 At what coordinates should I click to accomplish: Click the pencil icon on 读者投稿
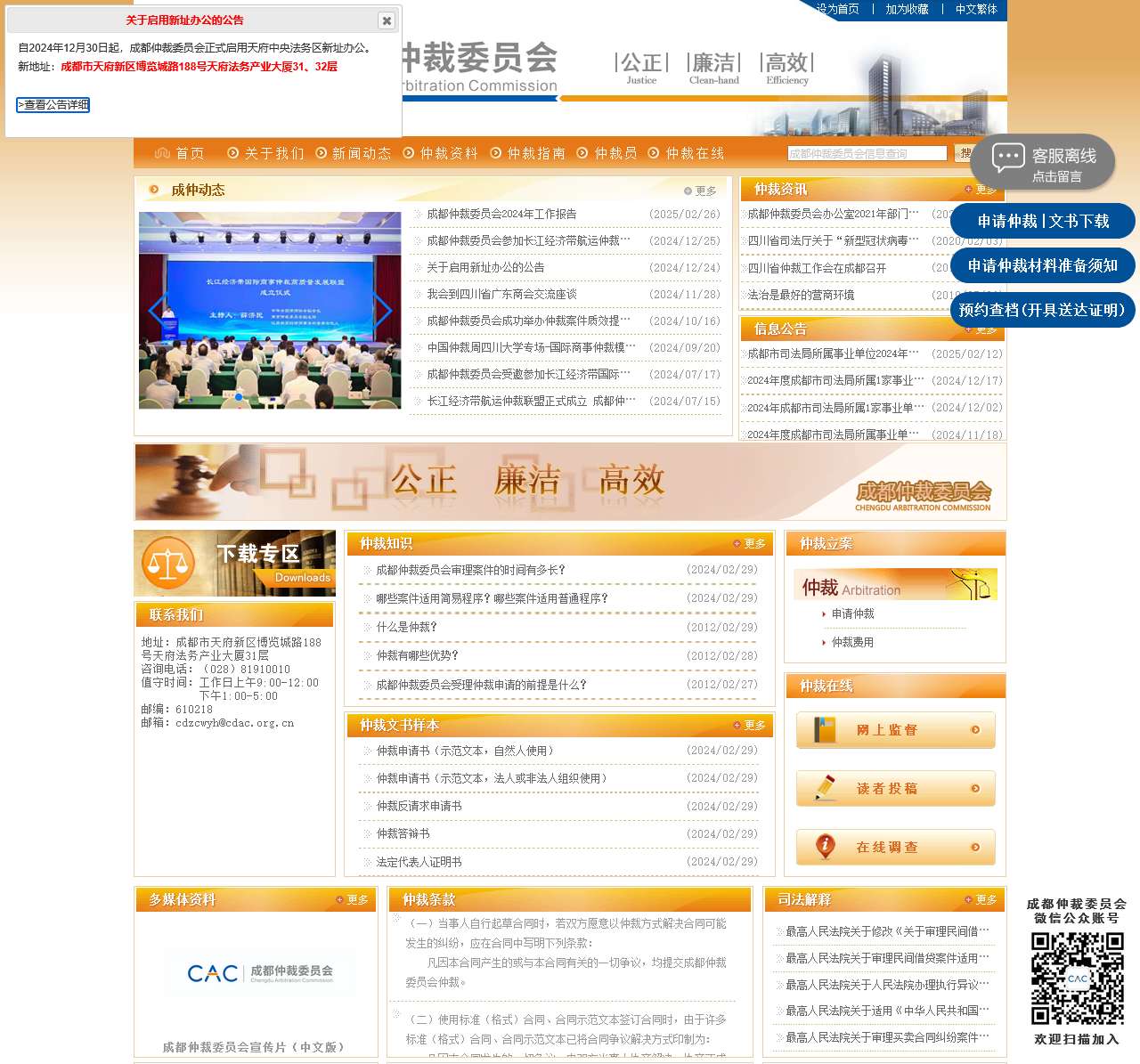pyautogui.click(x=826, y=788)
